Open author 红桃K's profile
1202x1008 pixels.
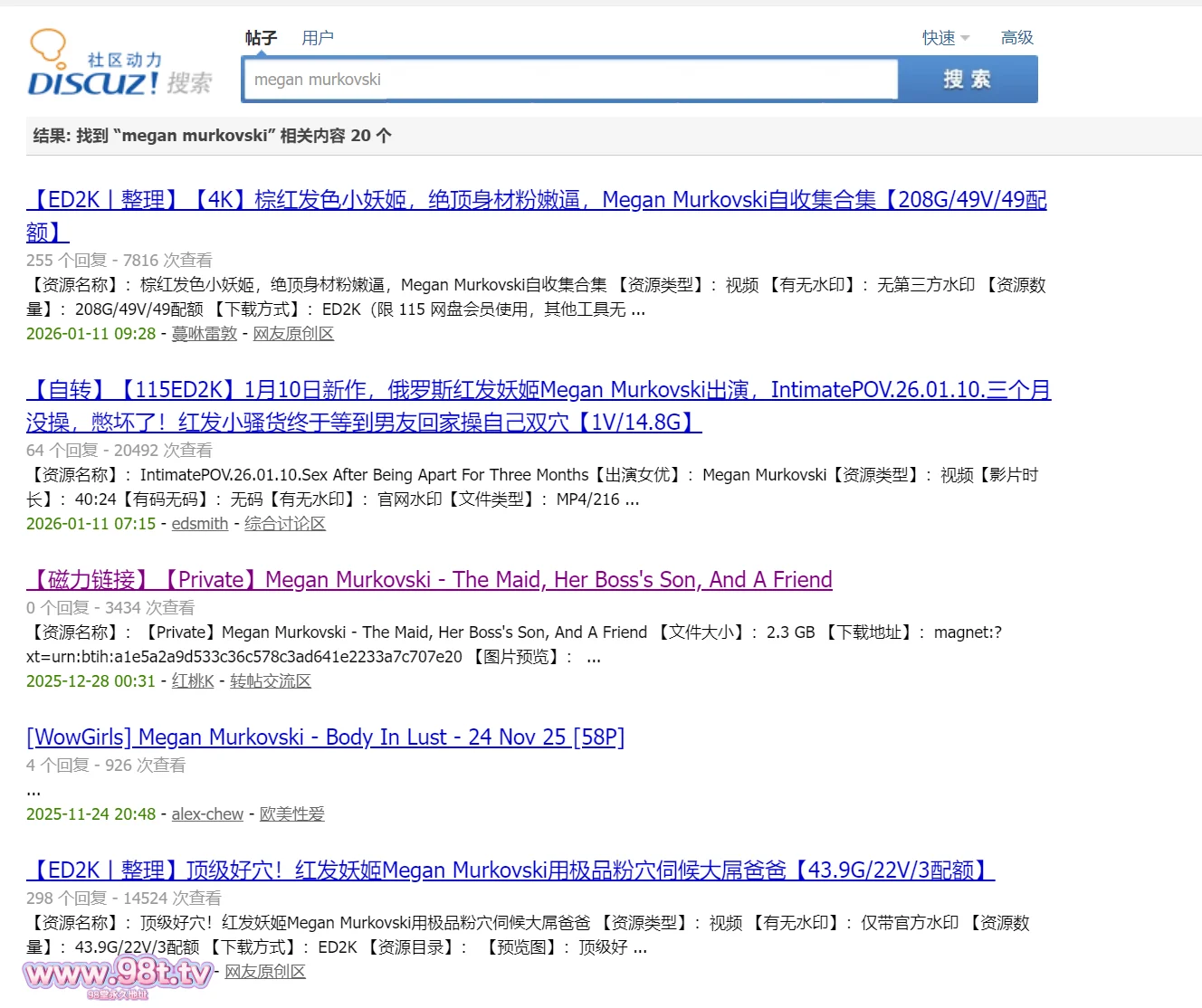193,681
